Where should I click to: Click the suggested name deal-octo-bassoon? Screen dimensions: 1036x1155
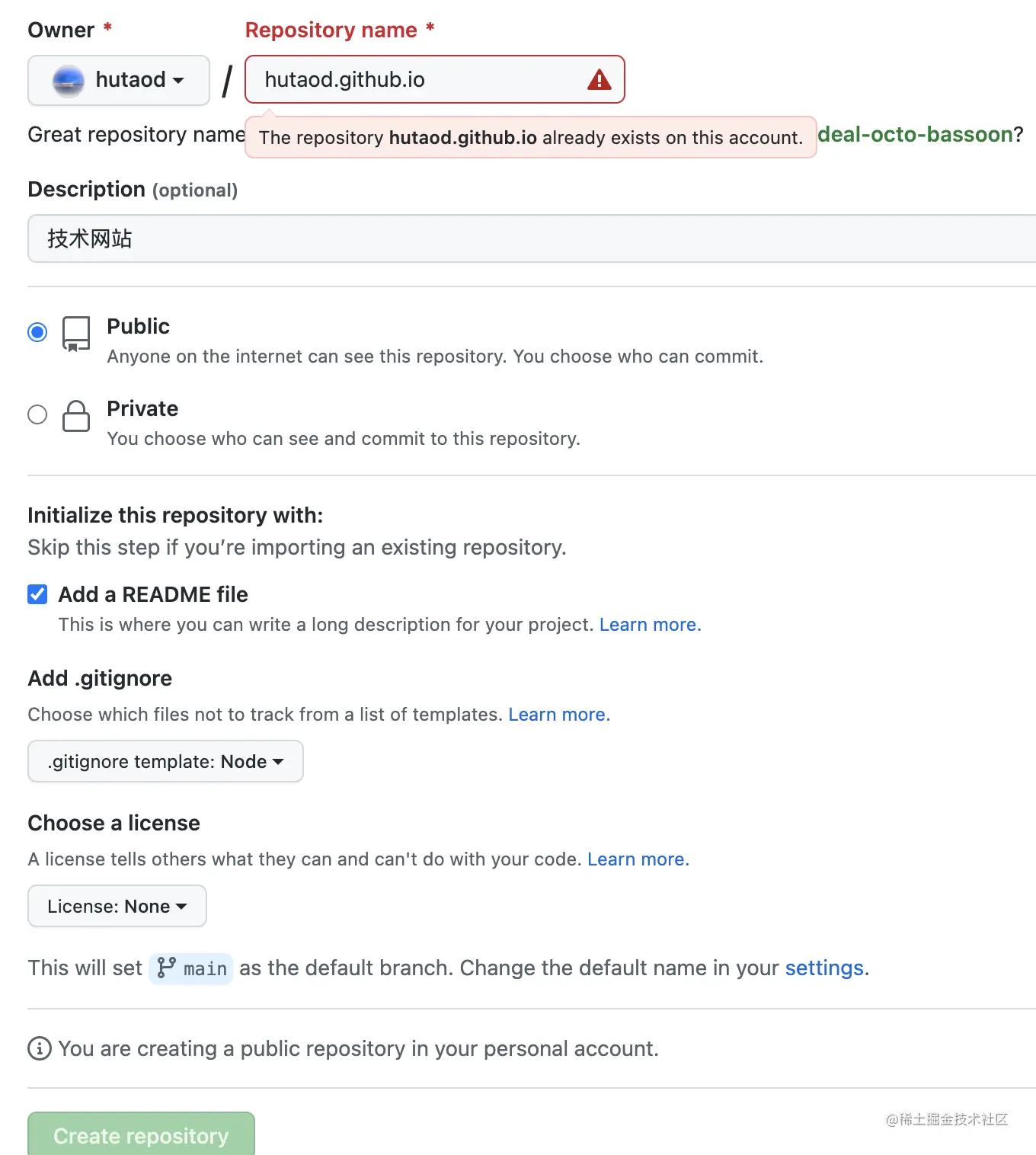pos(915,135)
